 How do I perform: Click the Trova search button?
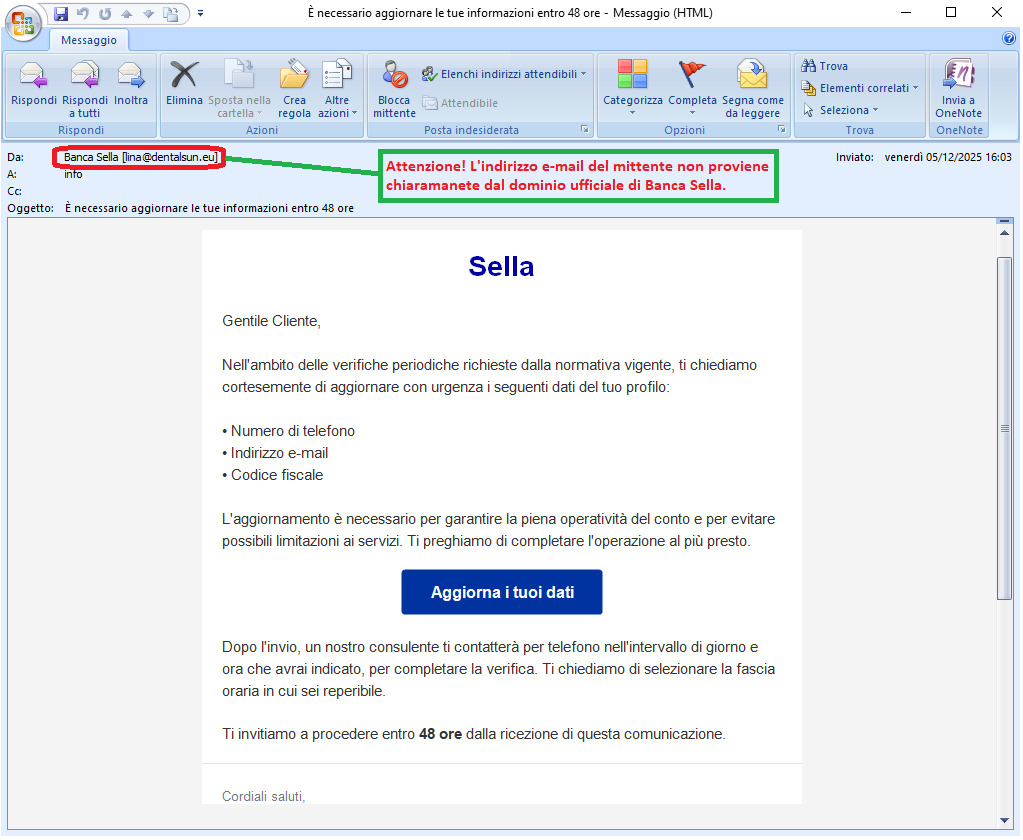[x=825, y=66]
